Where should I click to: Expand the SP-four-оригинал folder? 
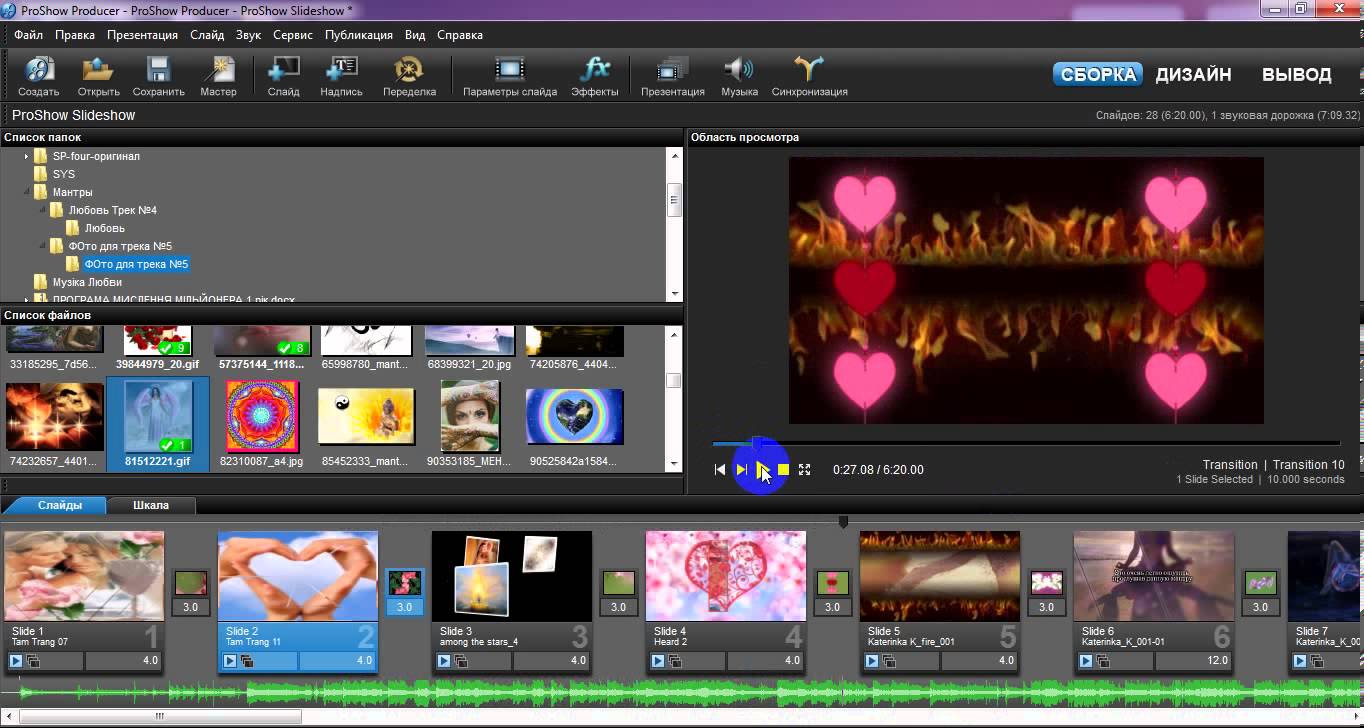pos(27,157)
